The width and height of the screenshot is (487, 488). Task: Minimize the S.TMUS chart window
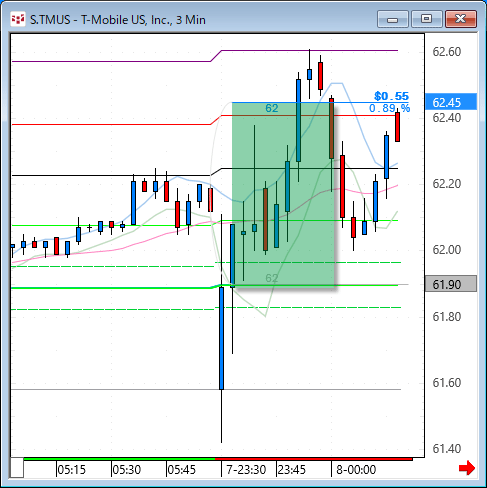pos(393,19)
